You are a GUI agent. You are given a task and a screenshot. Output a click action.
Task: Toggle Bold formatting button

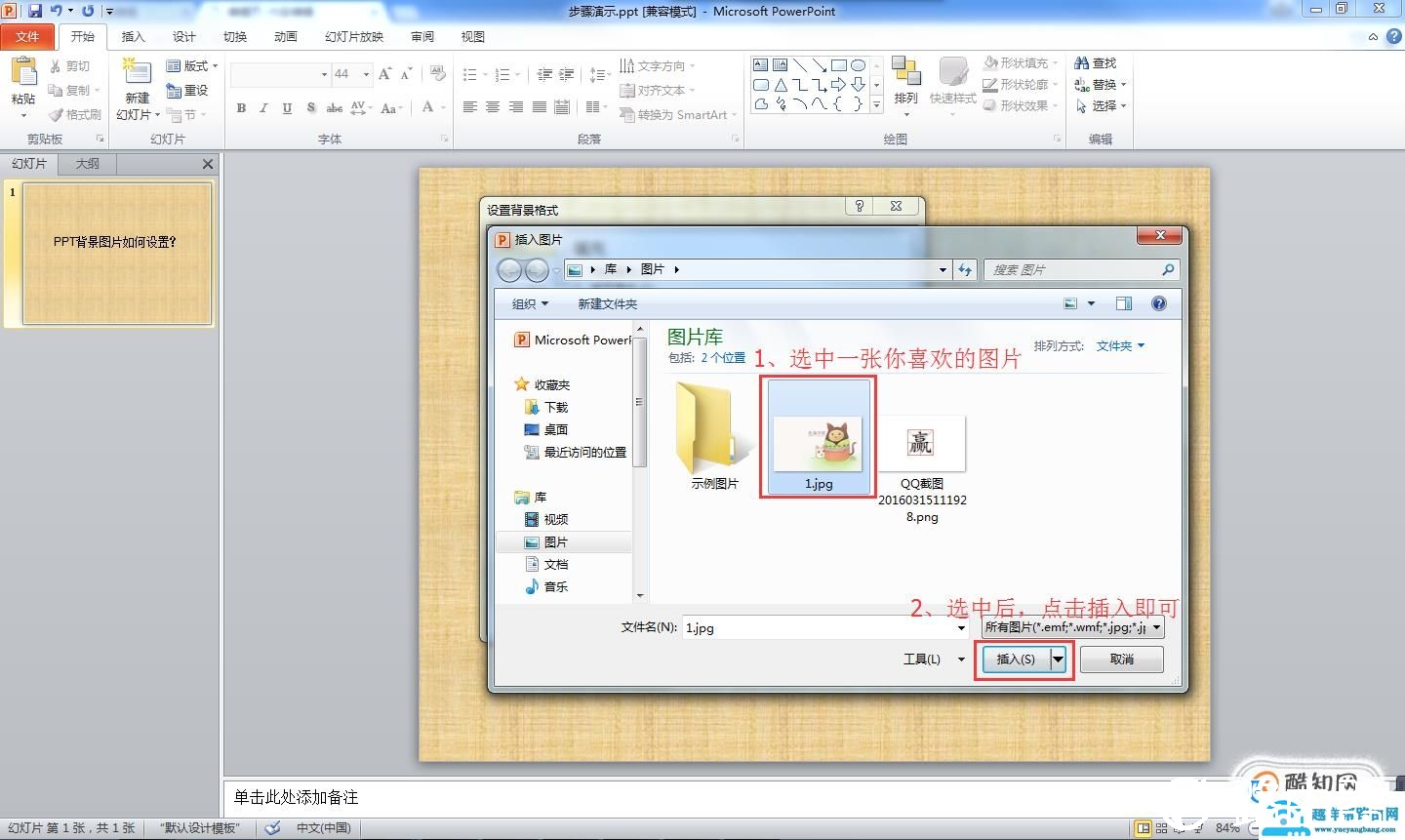[x=241, y=108]
